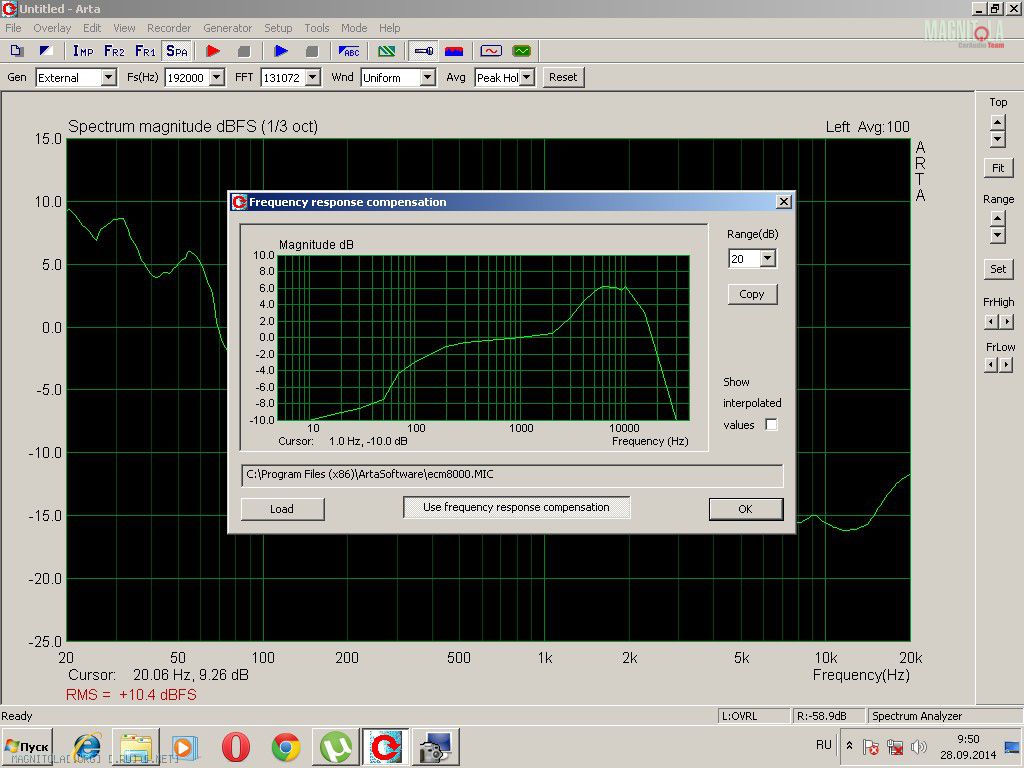Enable Show interpolated values checkbox
The width and height of the screenshot is (1024, 768).
(x=771, y=424)
